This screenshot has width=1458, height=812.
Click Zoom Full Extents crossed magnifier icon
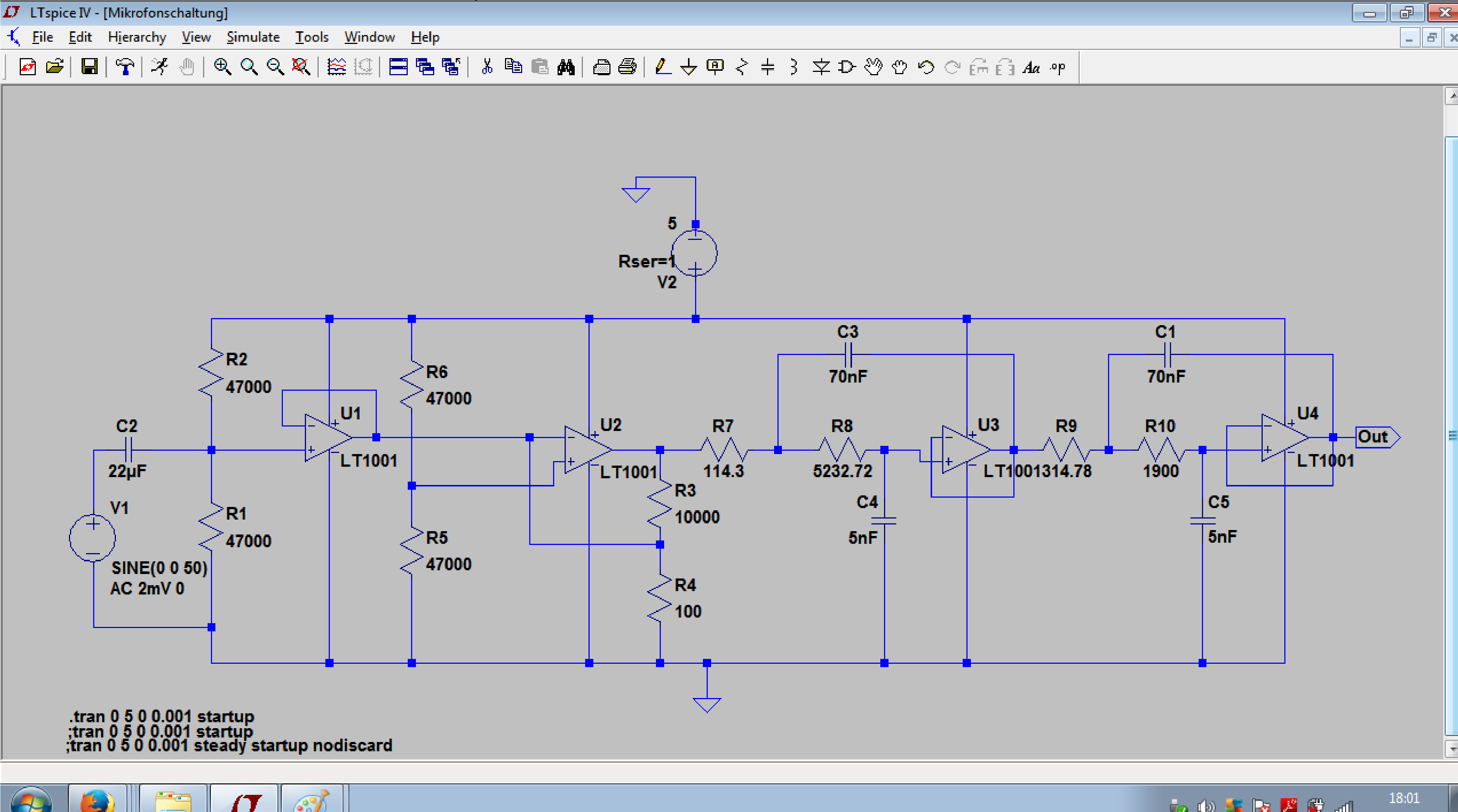301,67
